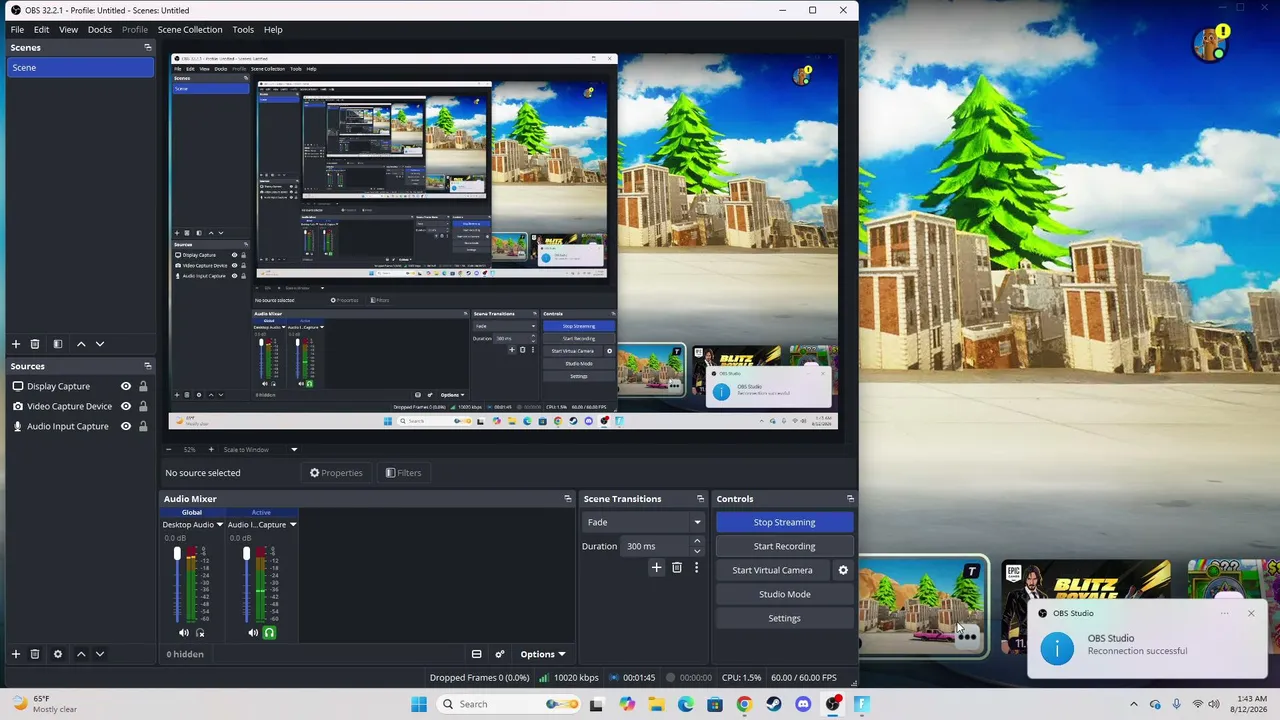Screen dimensions: 1280x720
Task: Increase the transition Duration with up arrow
Action: (x=697, y=541)
